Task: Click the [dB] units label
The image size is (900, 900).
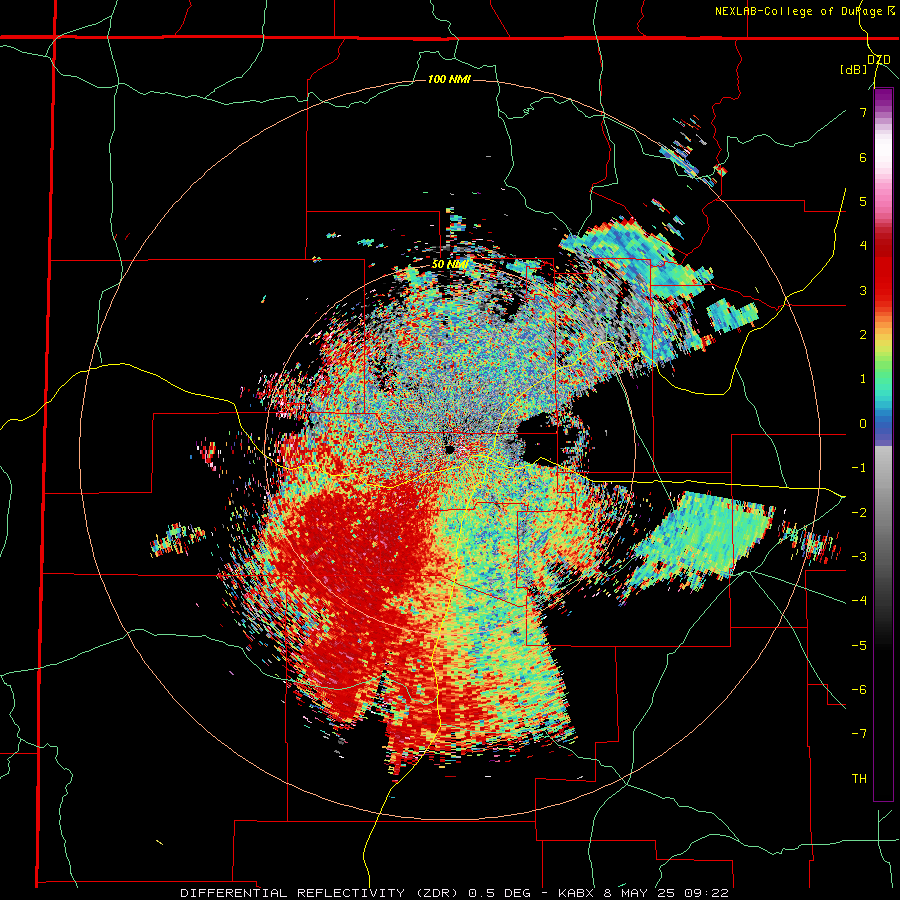Action: click(854, 70)
